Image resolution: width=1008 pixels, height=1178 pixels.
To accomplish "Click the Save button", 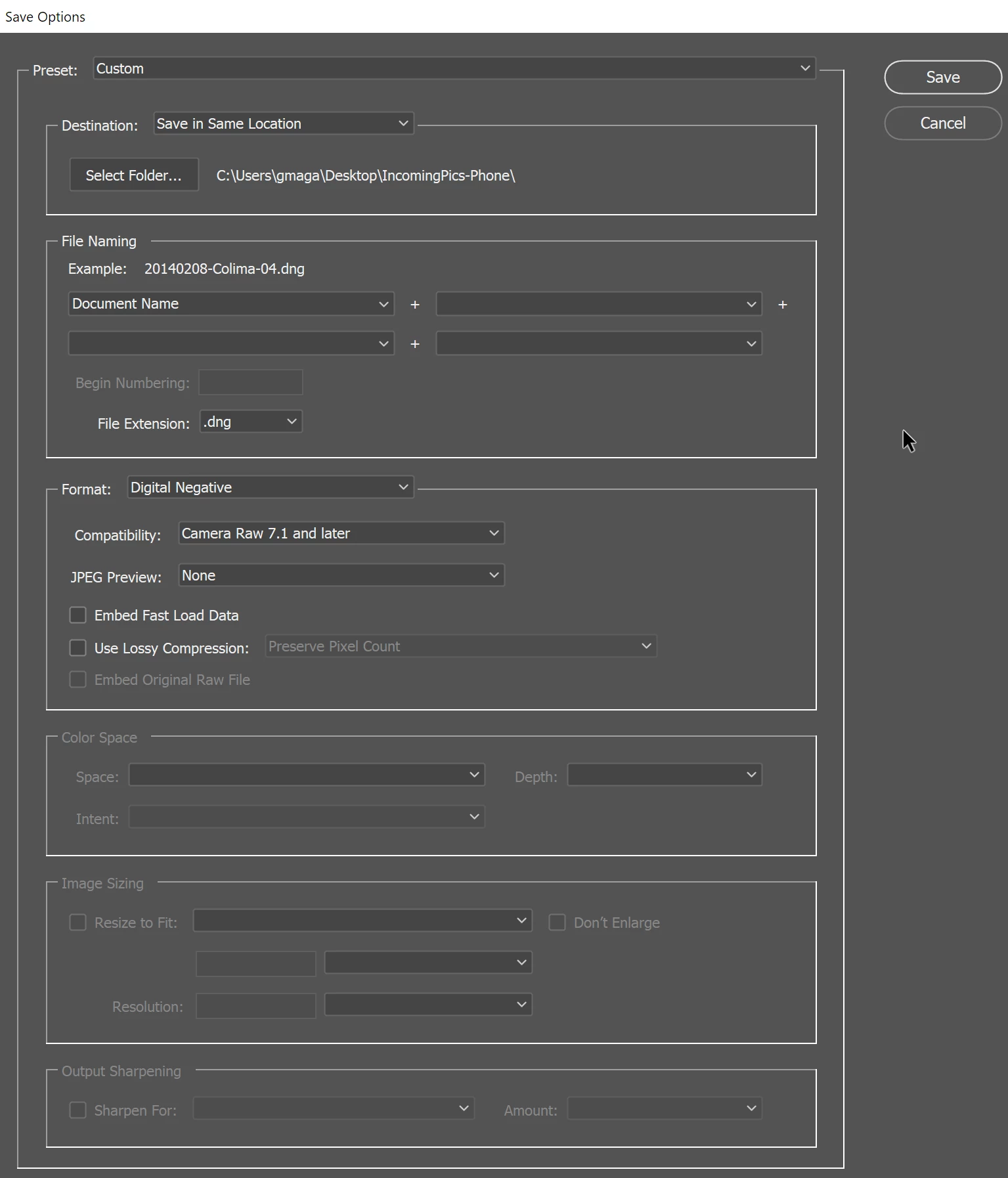I will (x=942, y=77).
